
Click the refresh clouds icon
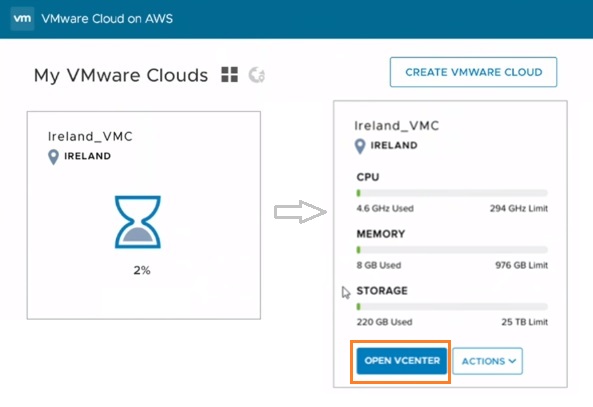tap(257, 75)
